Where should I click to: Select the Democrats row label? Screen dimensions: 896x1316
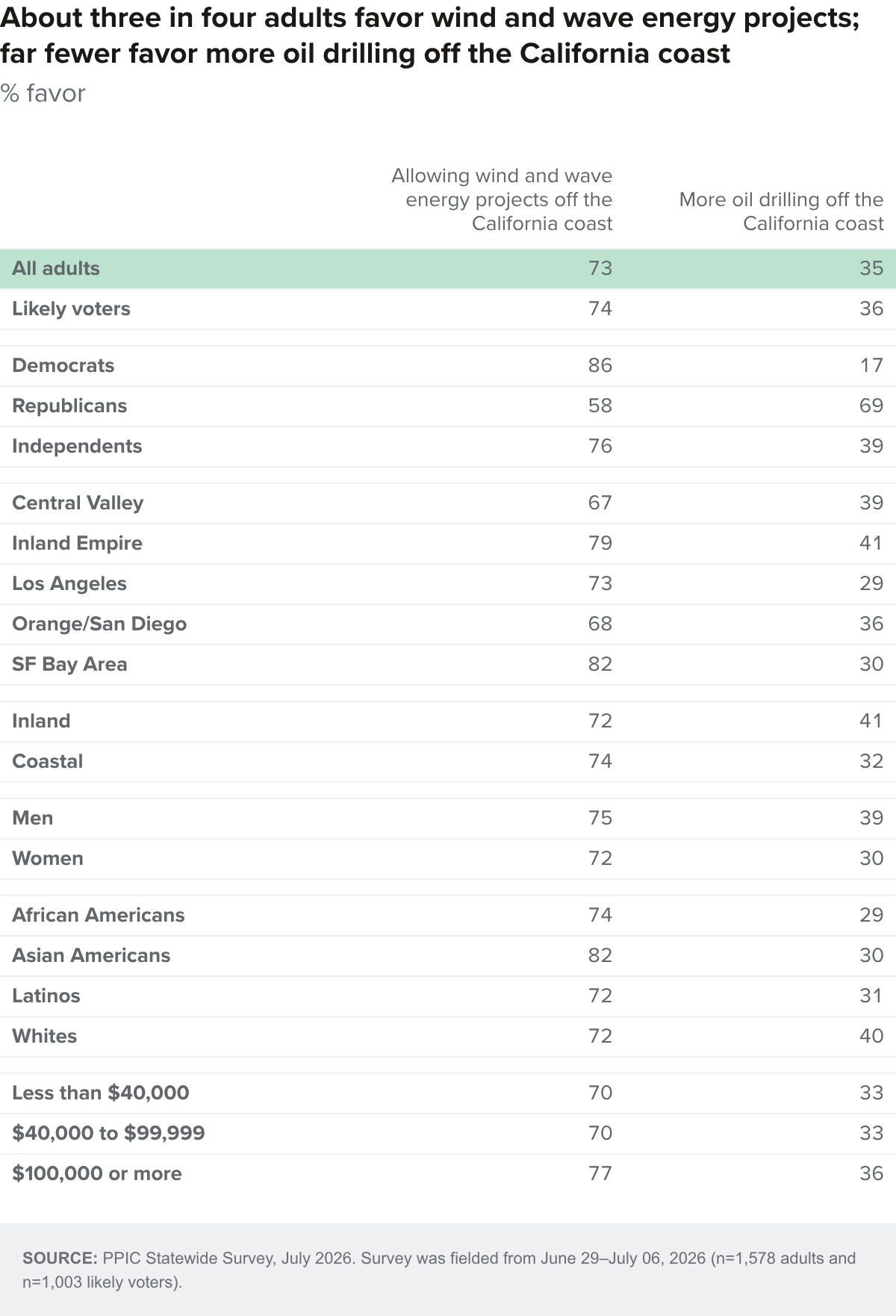pos(63,365)
